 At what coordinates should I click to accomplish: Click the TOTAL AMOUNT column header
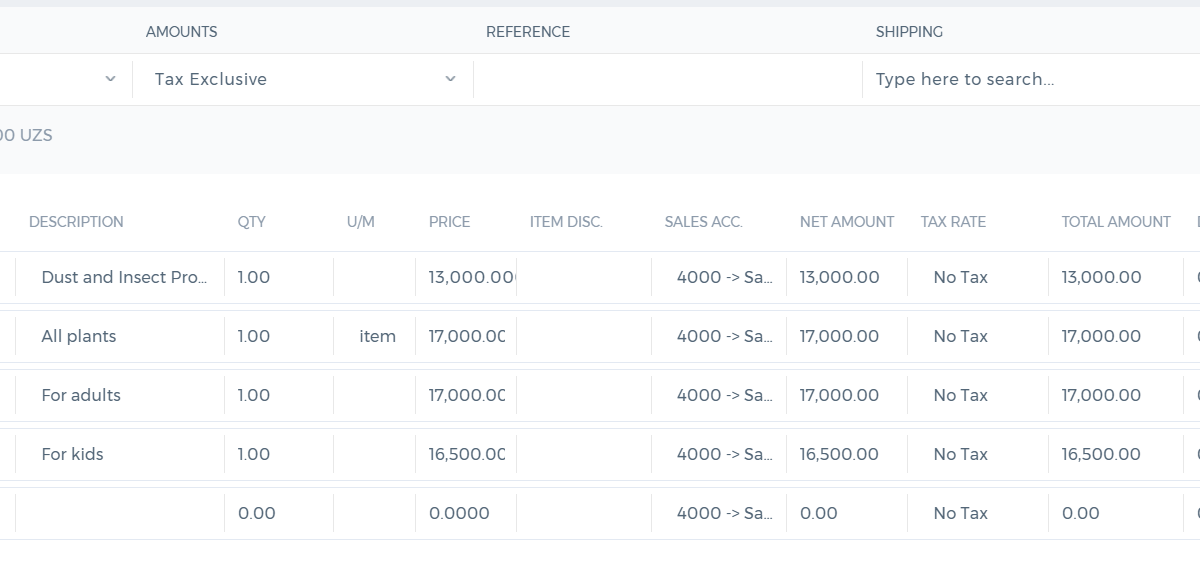click(1116, 222)
